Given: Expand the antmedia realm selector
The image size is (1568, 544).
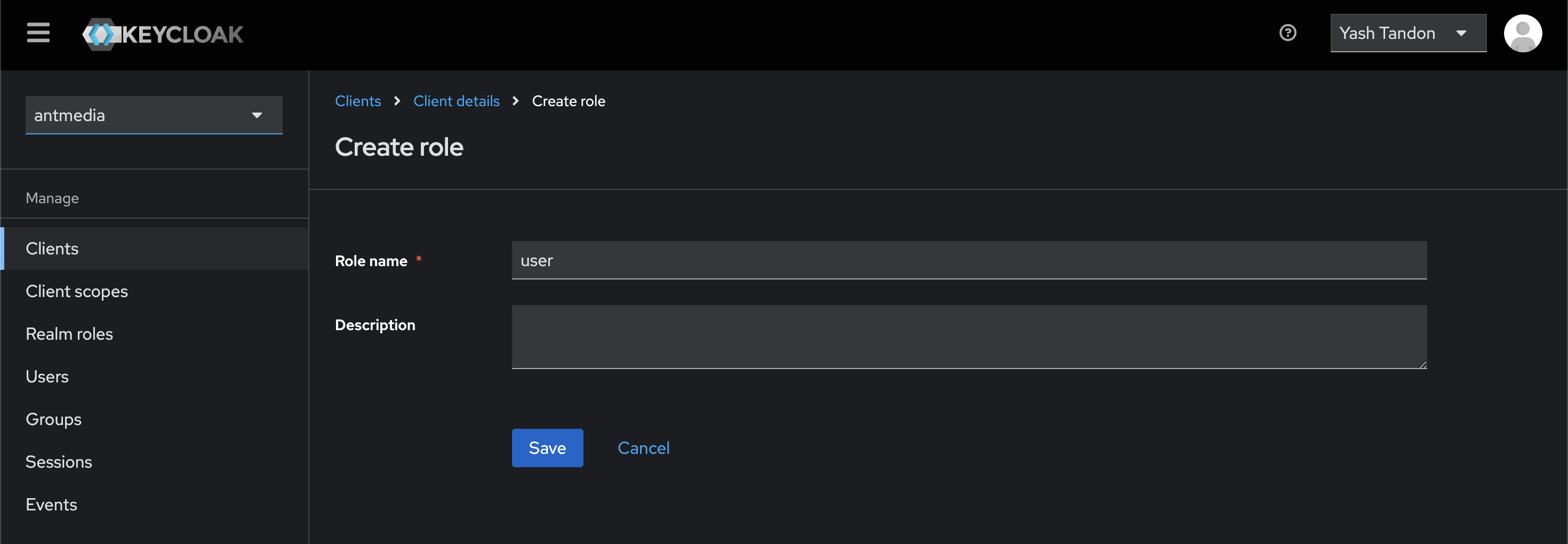Looking at the screenshot, I should click(154, 115).
